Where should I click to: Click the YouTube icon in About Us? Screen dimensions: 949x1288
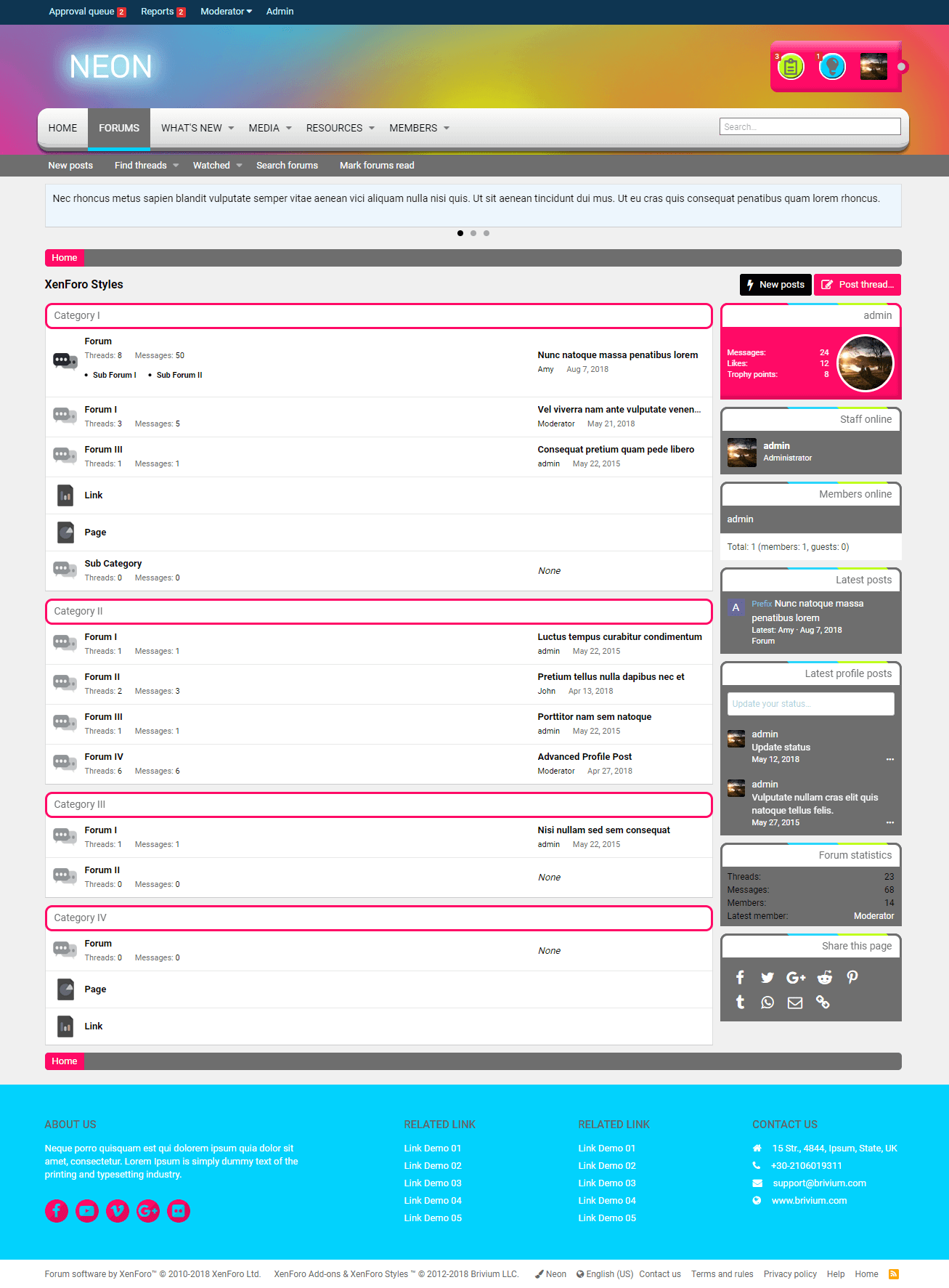point(87,1211)
